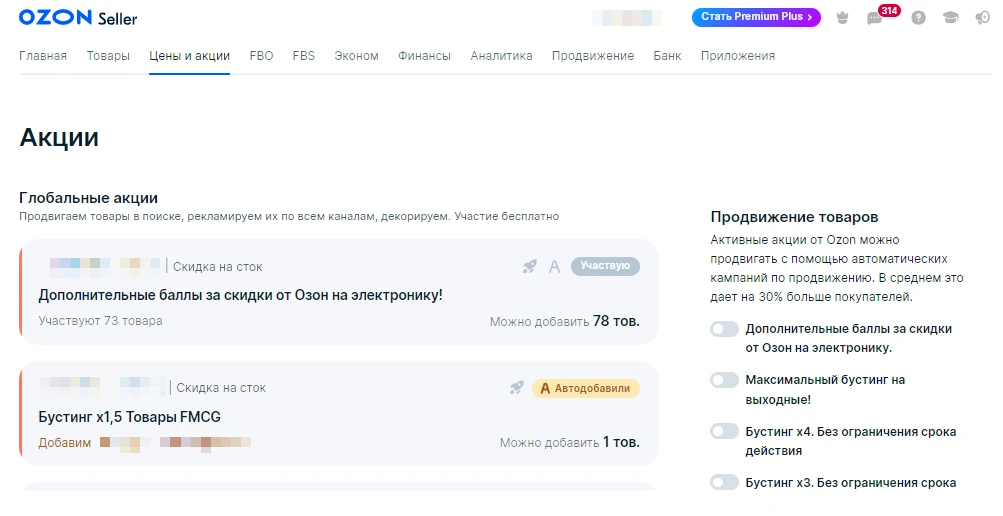Click the 'Автодобавили' badge on FMCG card

586,387
